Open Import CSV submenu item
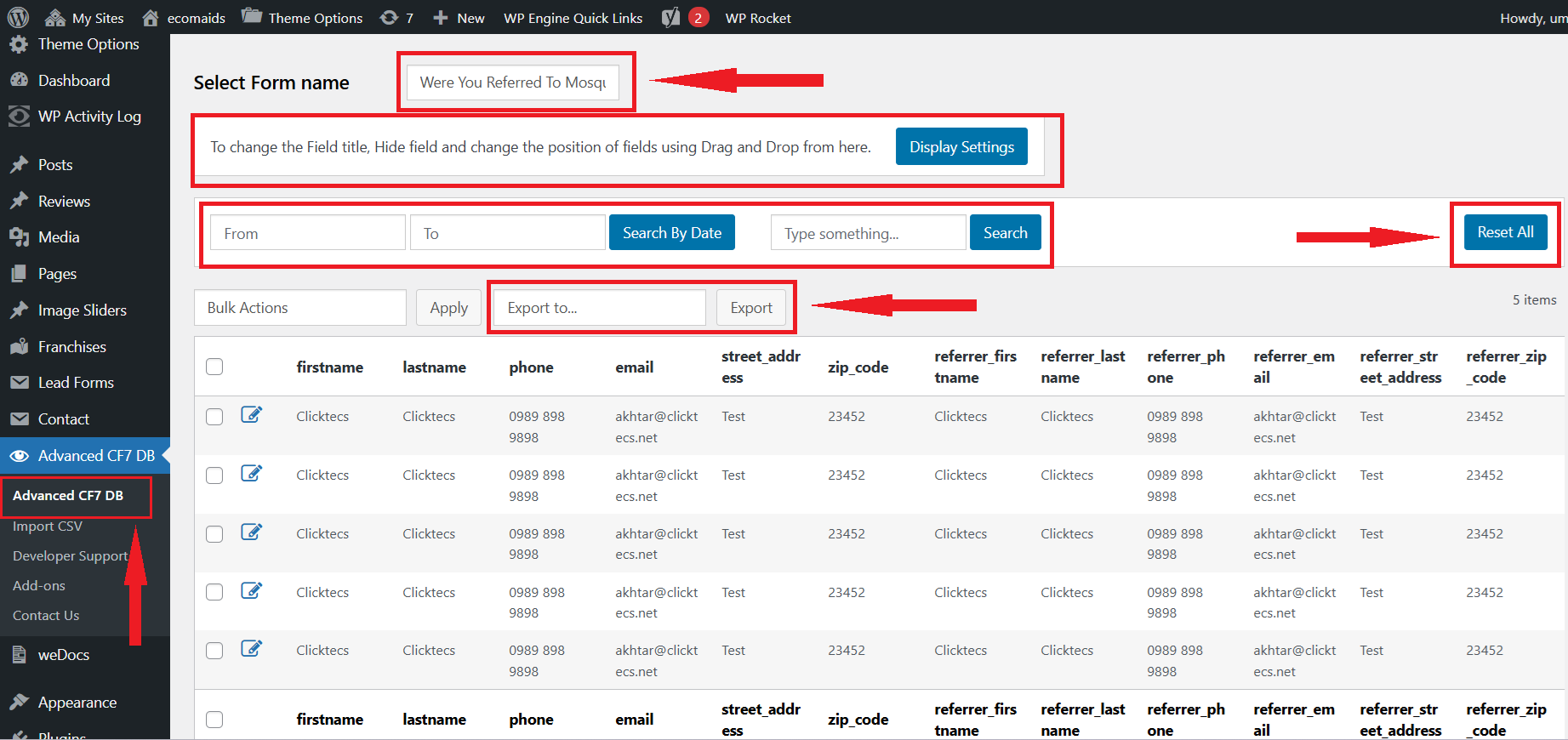The height and width of the screenshot is (740, 1568). pyautogui.click(x=48, y=527)
